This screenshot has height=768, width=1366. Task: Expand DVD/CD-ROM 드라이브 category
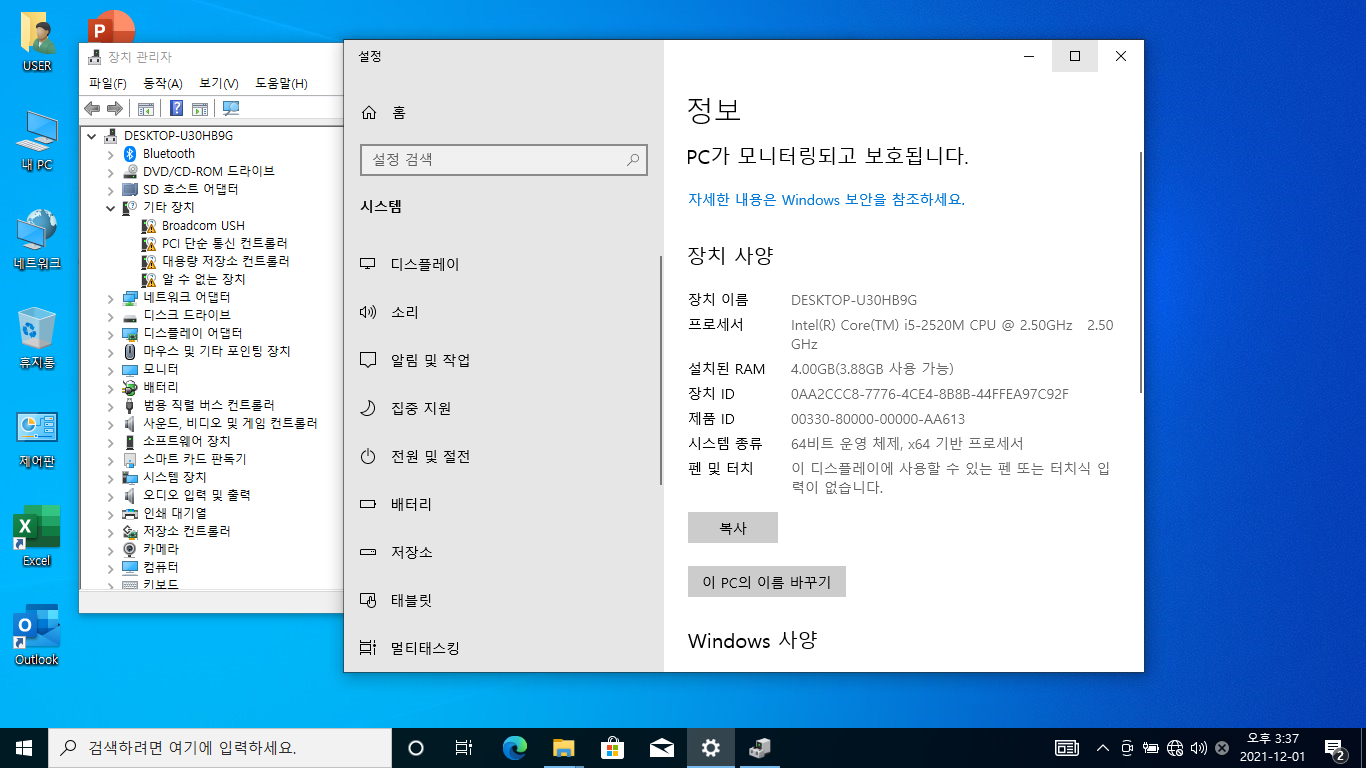(111, 171)
